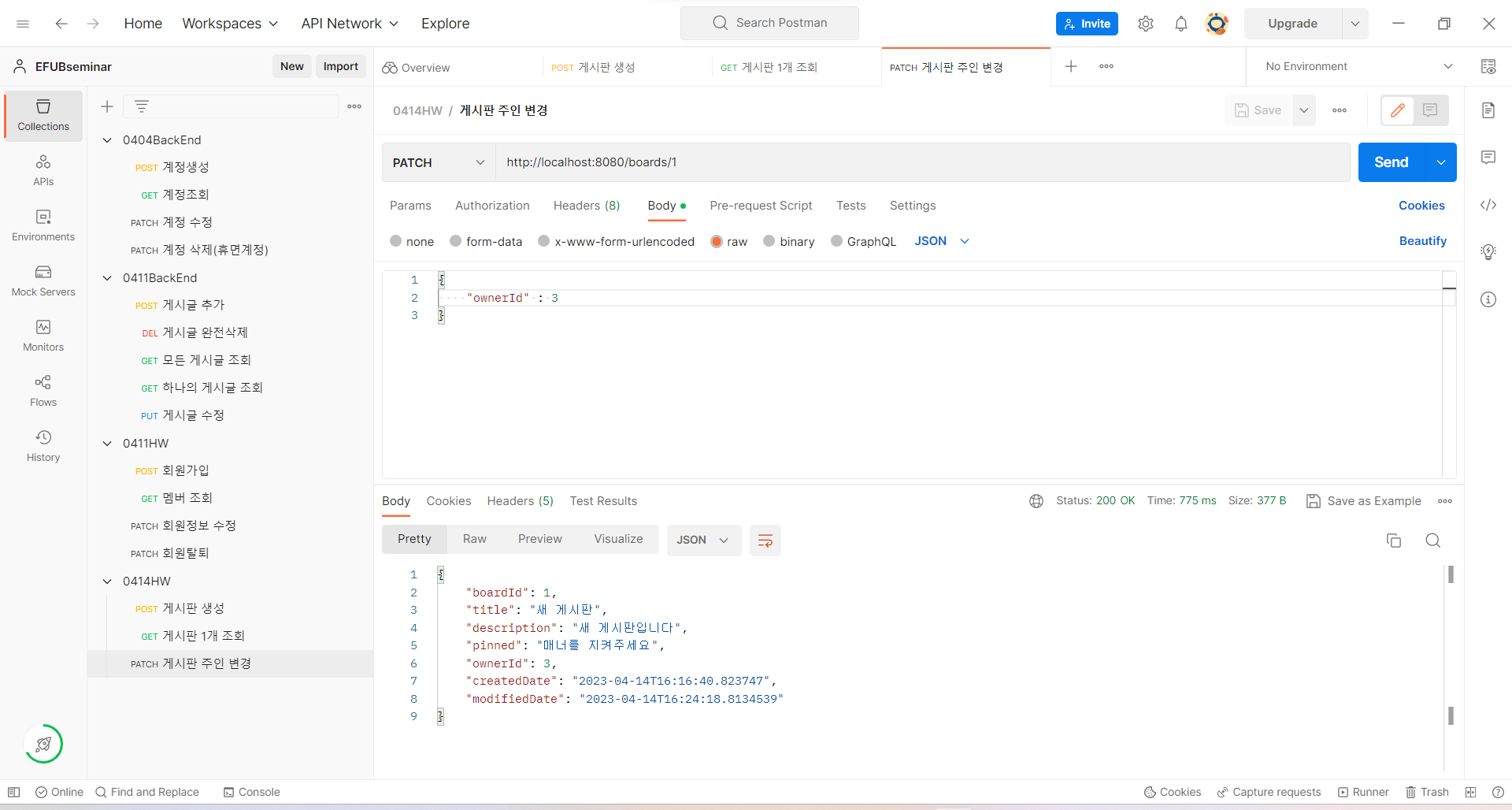This screenshot has height=810, width=1512.
Task: Select the none body option
Action: (396, 241)
